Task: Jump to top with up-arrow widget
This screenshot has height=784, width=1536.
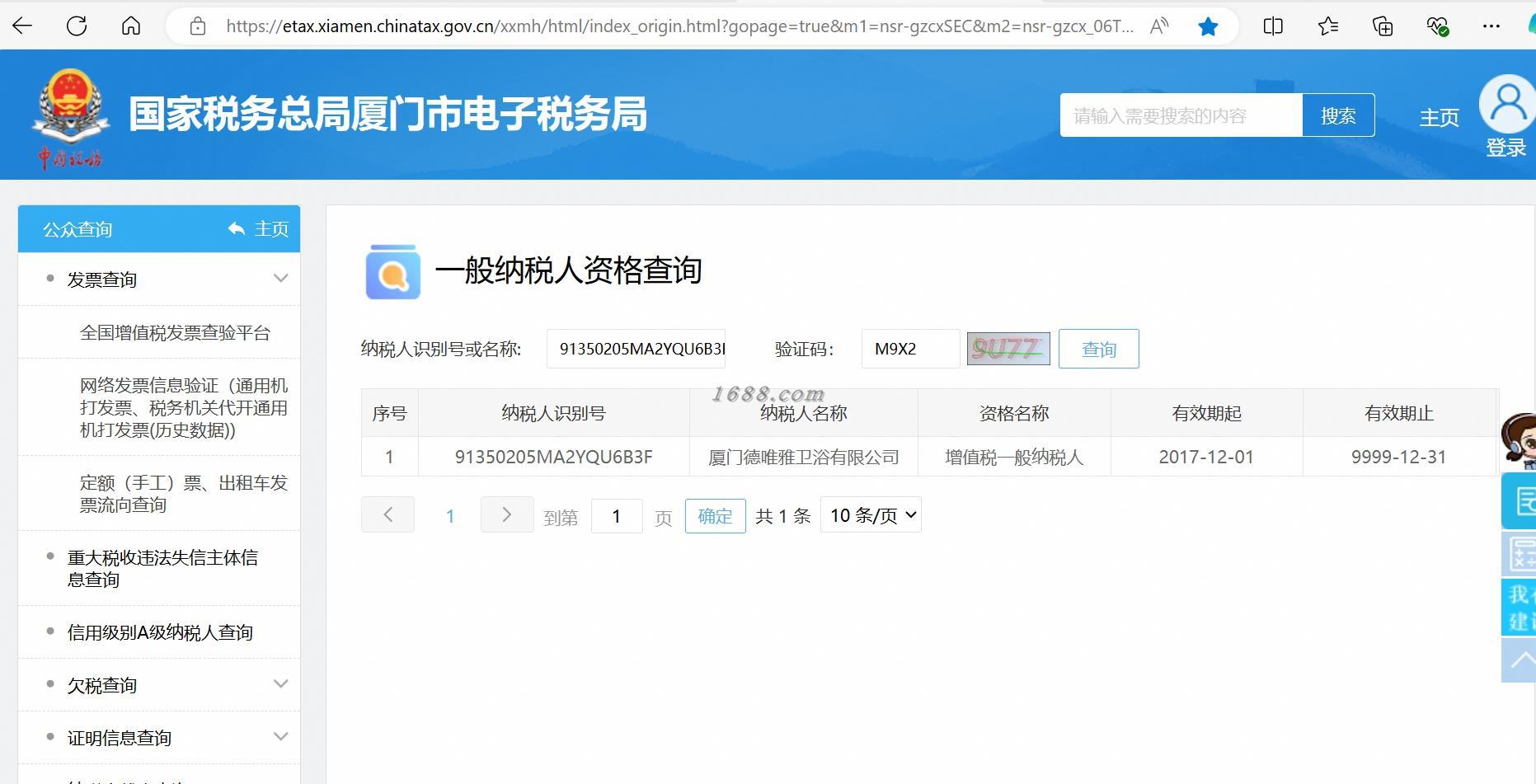Action: [x=1520, y=662]
